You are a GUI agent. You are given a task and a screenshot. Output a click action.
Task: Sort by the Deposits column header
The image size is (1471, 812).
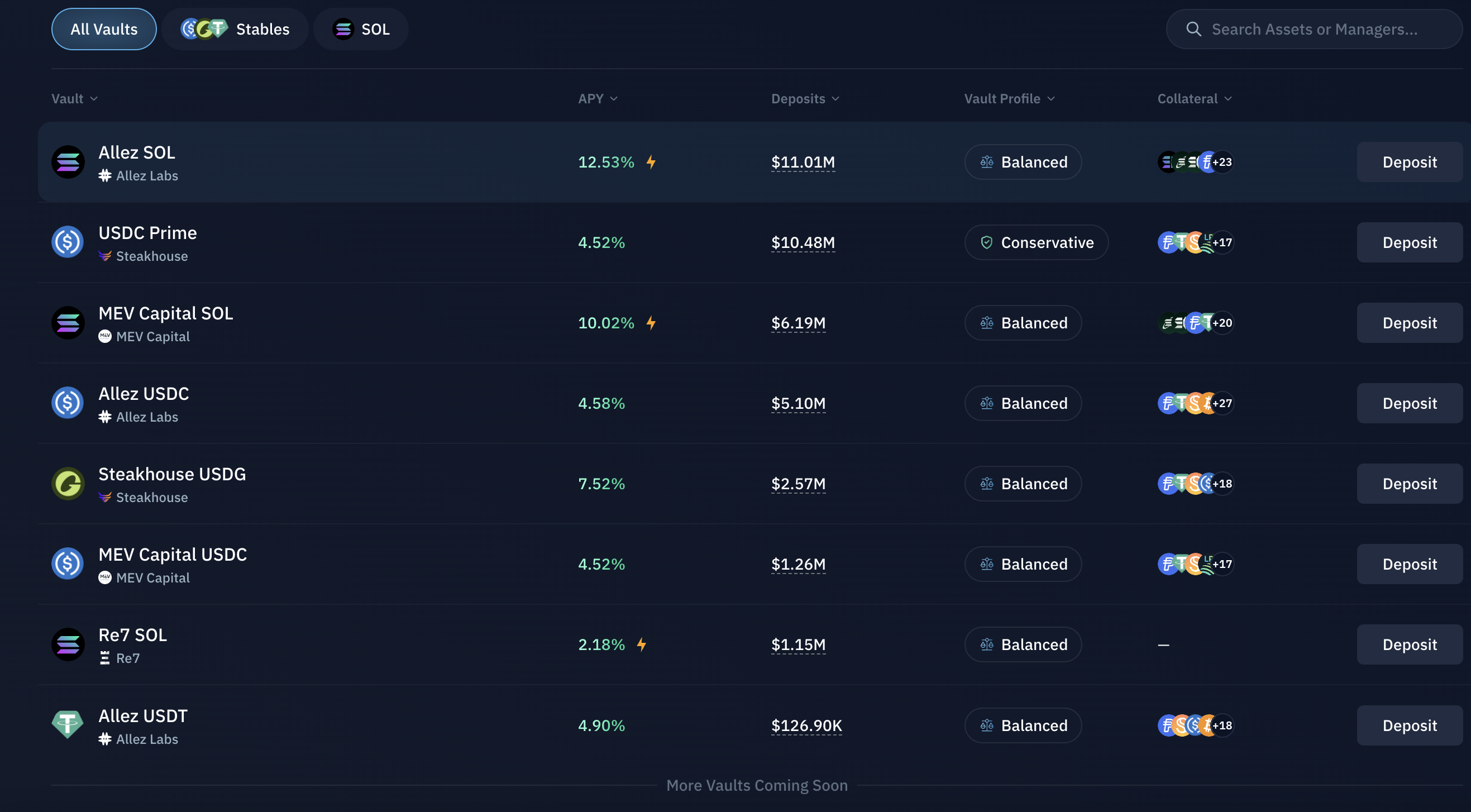[805, 99]
